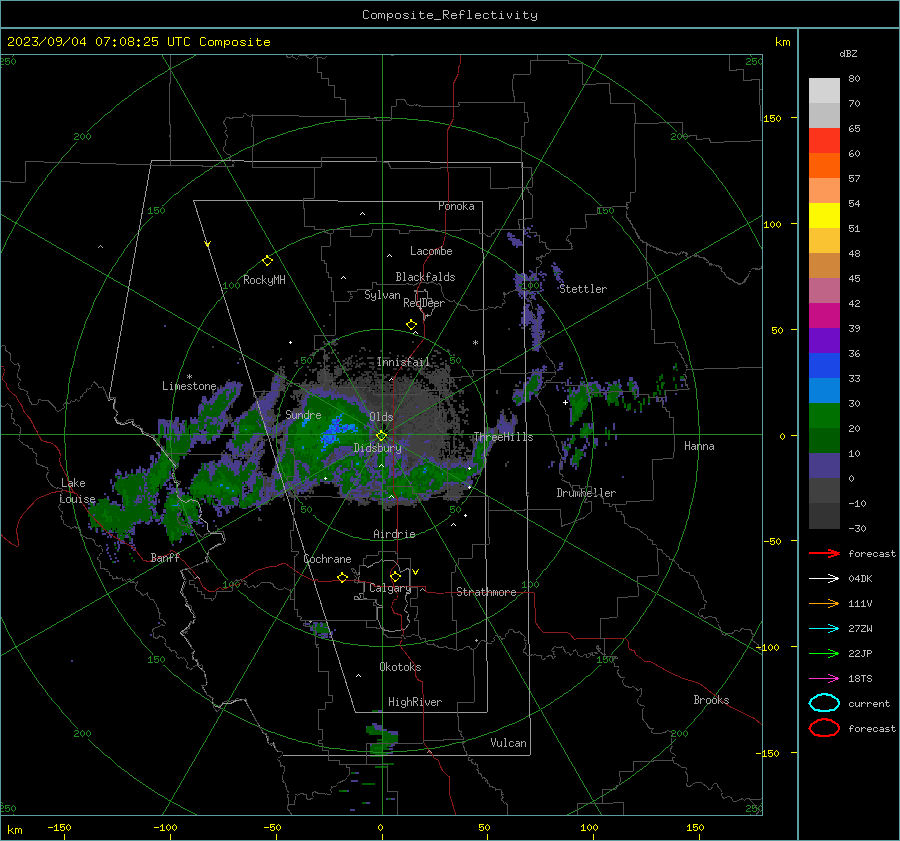Image resolution: width=900 pixels, height=841 pixels.
Task: Click the Blackfalds label on the map
Action: click(x=425, y=277)
